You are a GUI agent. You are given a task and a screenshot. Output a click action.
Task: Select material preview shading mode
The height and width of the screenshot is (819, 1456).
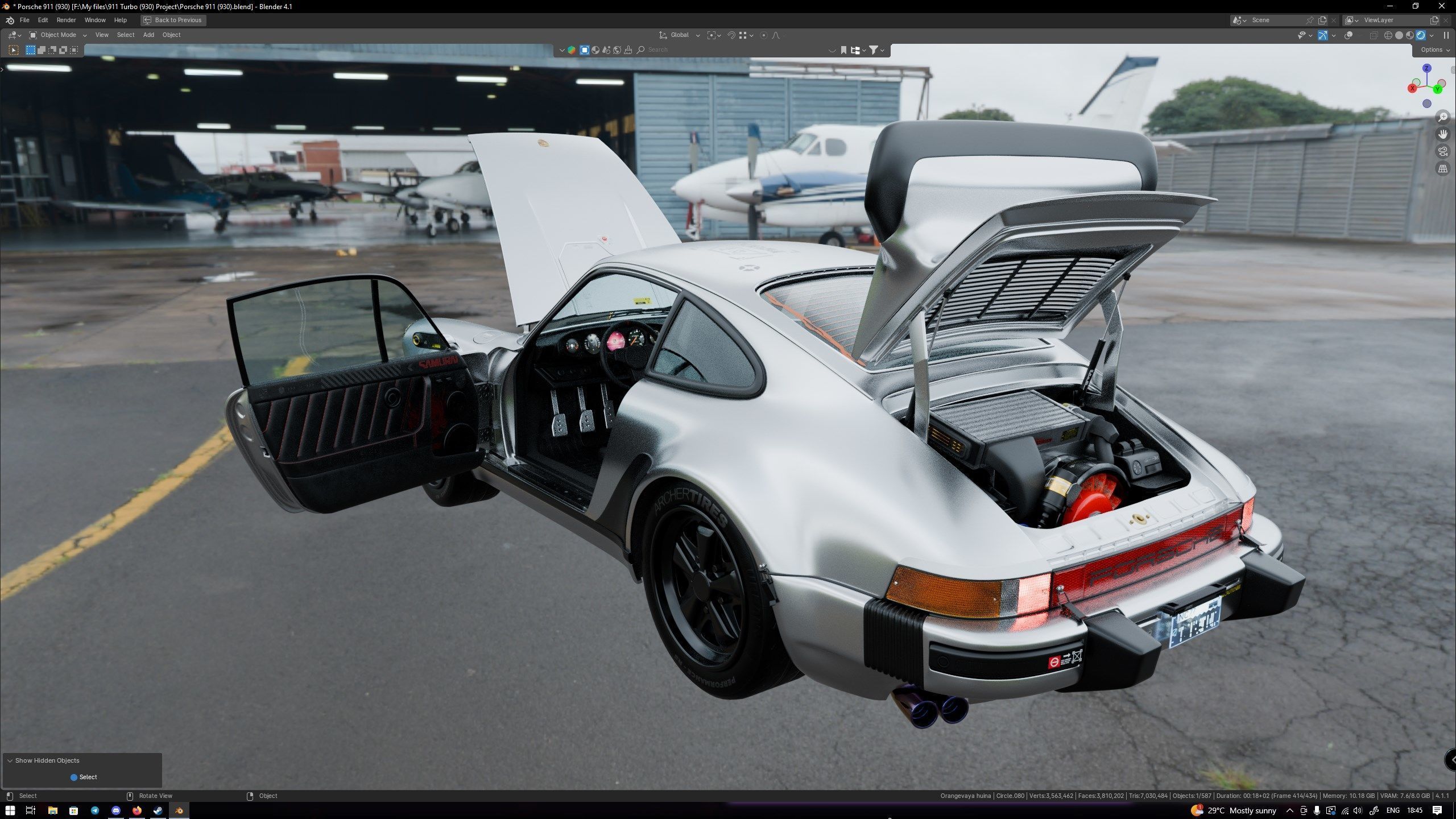click(1410, 35)
